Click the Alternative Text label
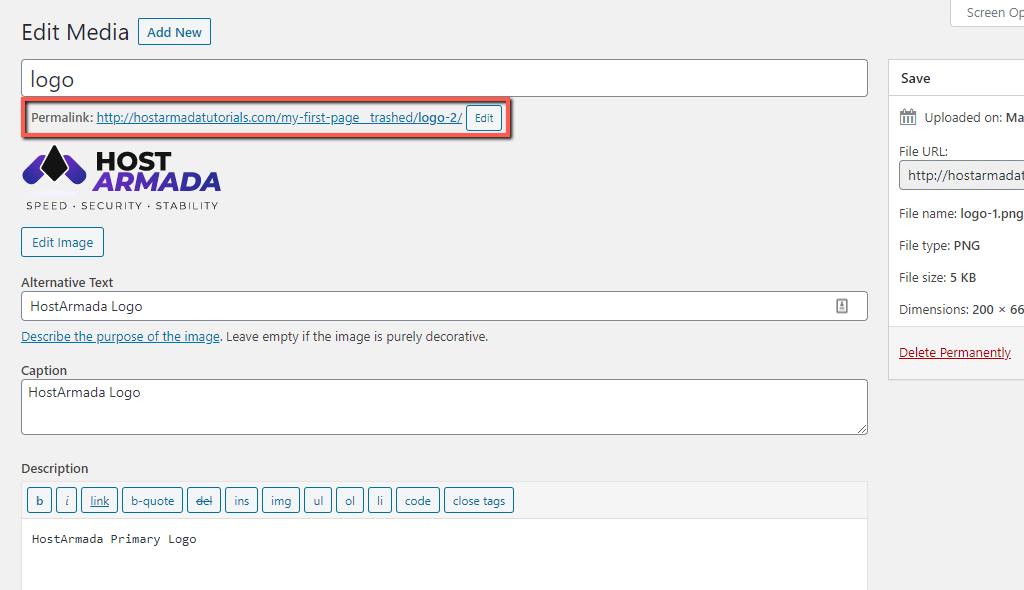 click(x=67, y=282)
